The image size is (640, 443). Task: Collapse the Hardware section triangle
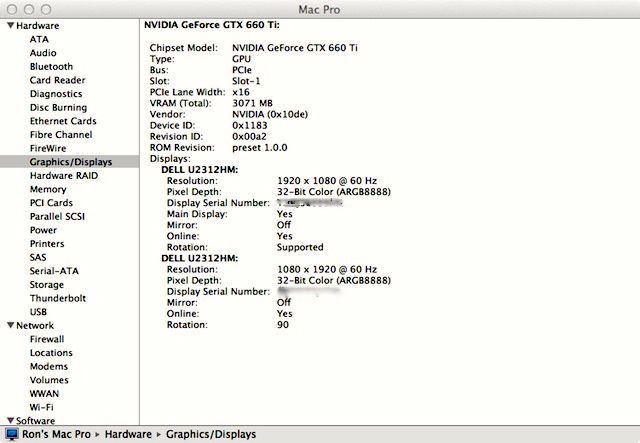pos(11,25)
